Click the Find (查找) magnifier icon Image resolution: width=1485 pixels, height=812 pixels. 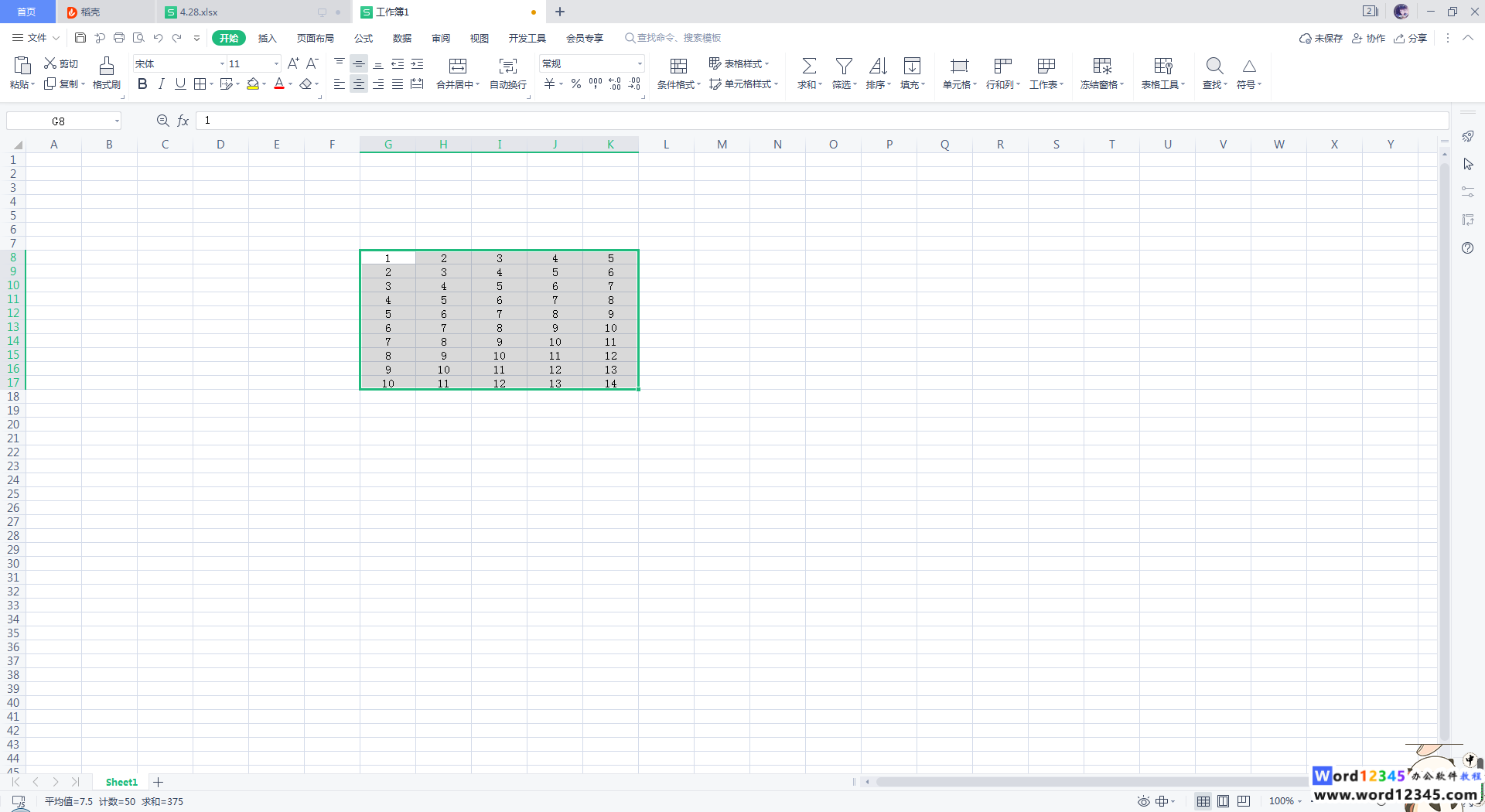pyautogui.click(x=1214, y=66)
